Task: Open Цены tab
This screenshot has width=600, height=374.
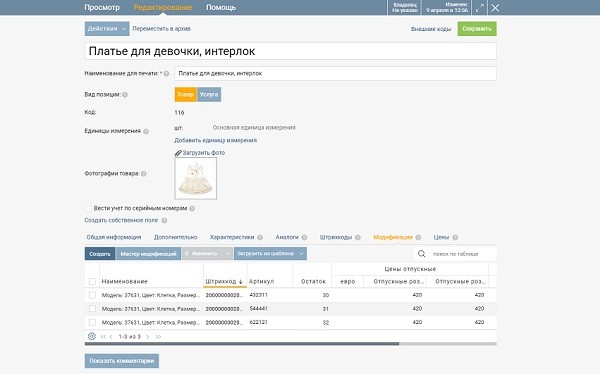Action: click(x=441, y=237)
